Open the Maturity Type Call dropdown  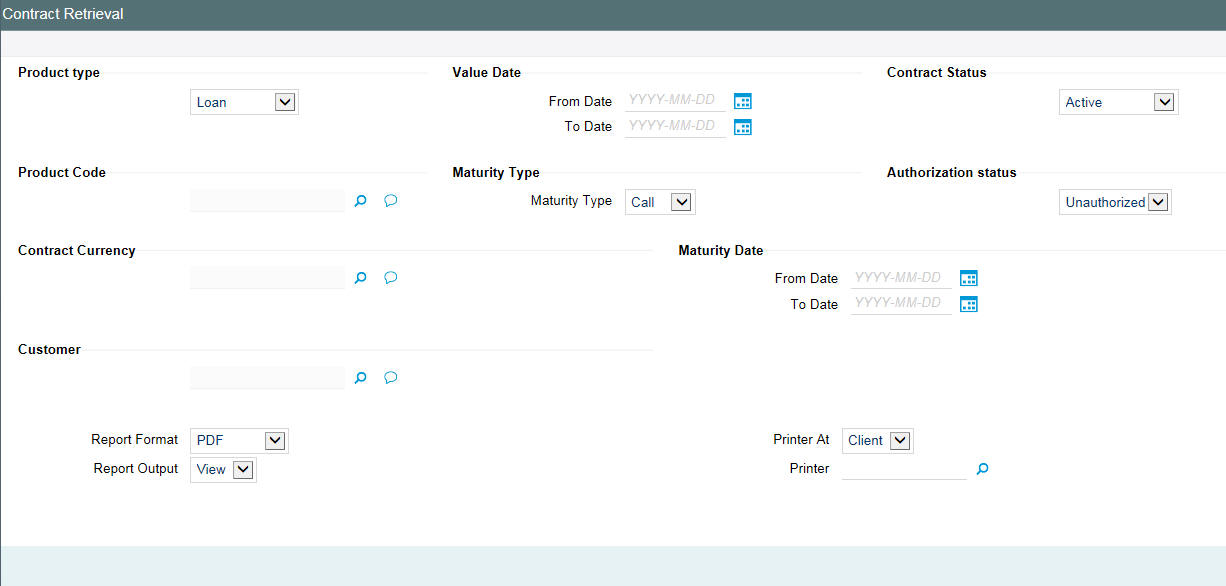(660, 202)
